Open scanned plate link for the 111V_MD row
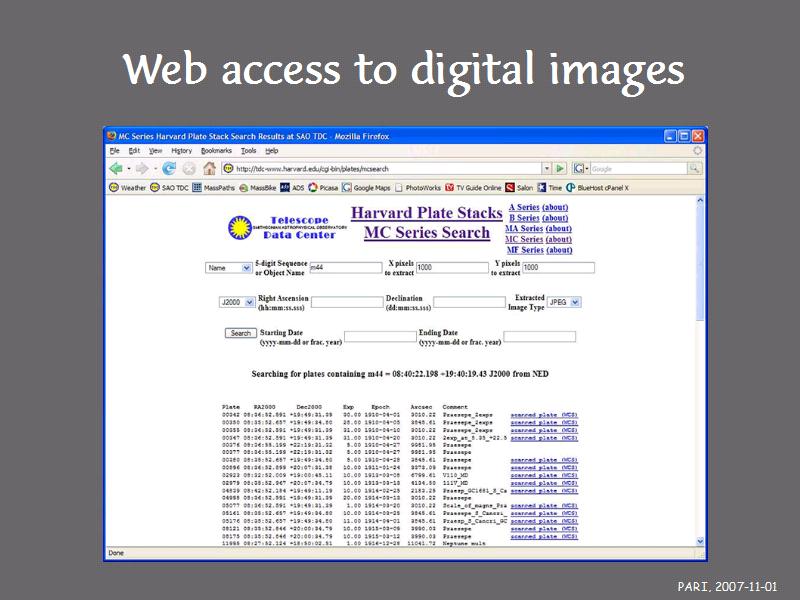The height and width of the screenshot is (600, 800). point(544,483)
